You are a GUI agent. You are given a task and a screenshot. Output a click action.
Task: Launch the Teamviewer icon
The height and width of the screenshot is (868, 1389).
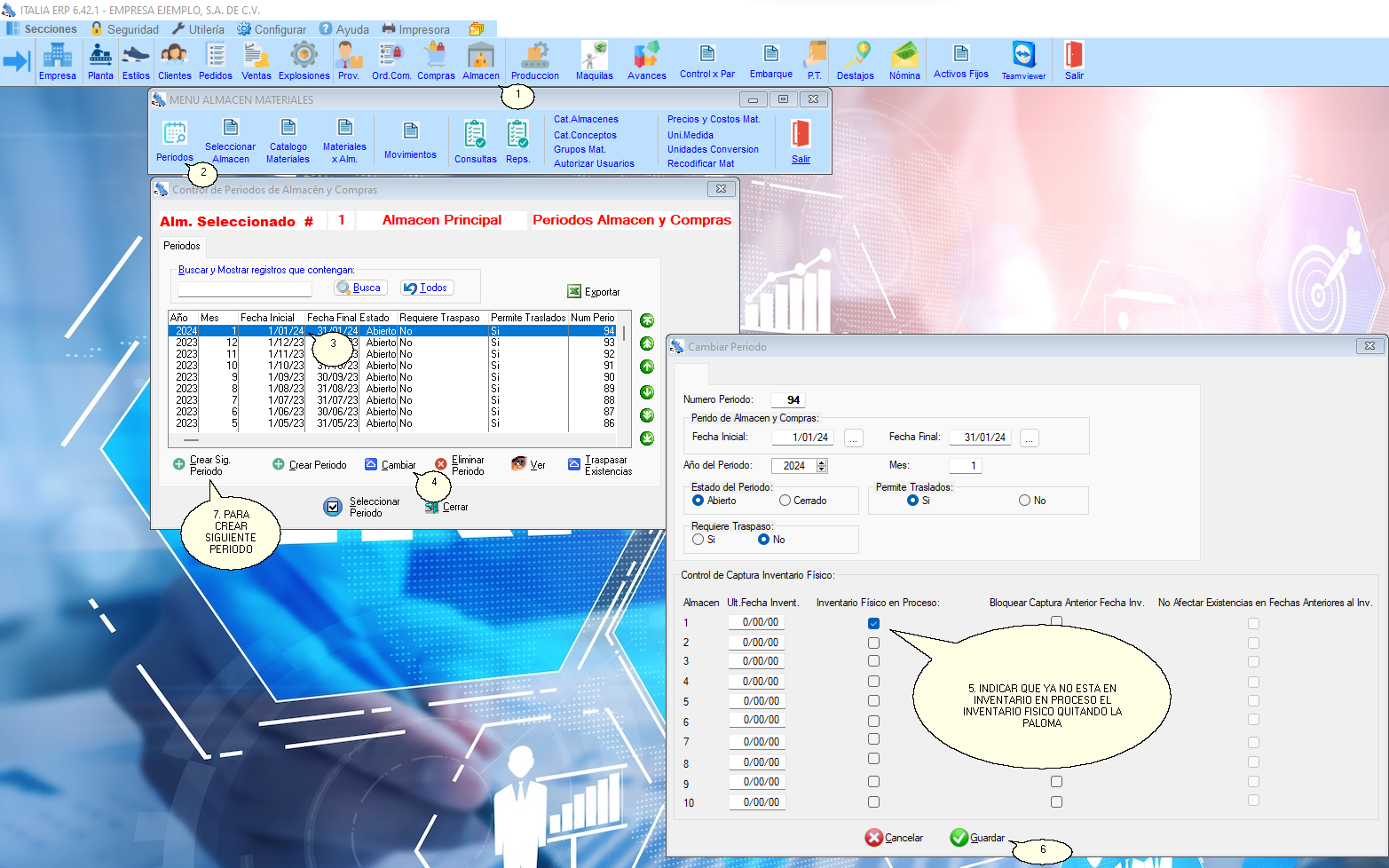(1023, 60)
